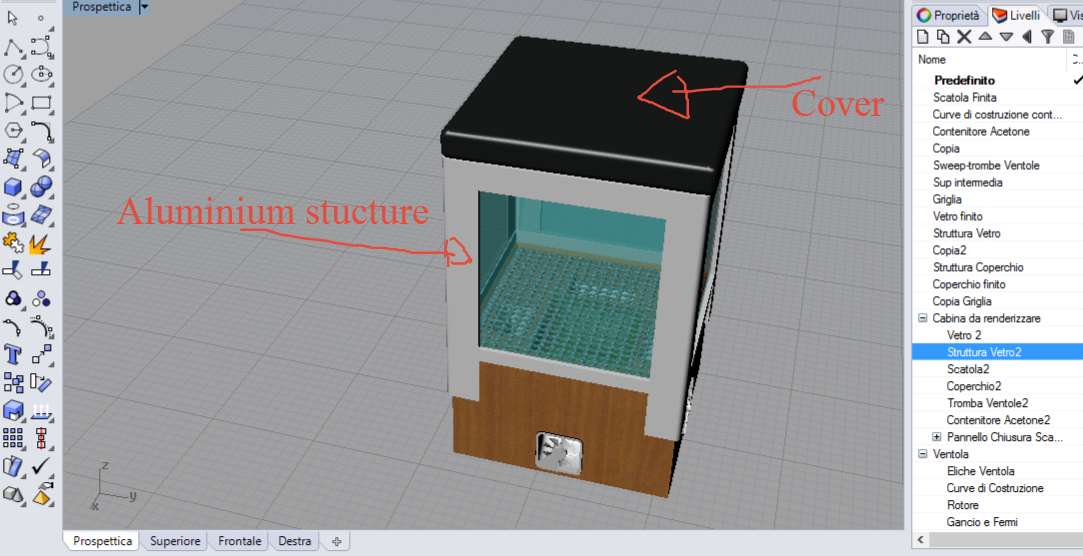Click the New sublayer icon
This screenshot has height=556, width=1083.
point(943,37)
